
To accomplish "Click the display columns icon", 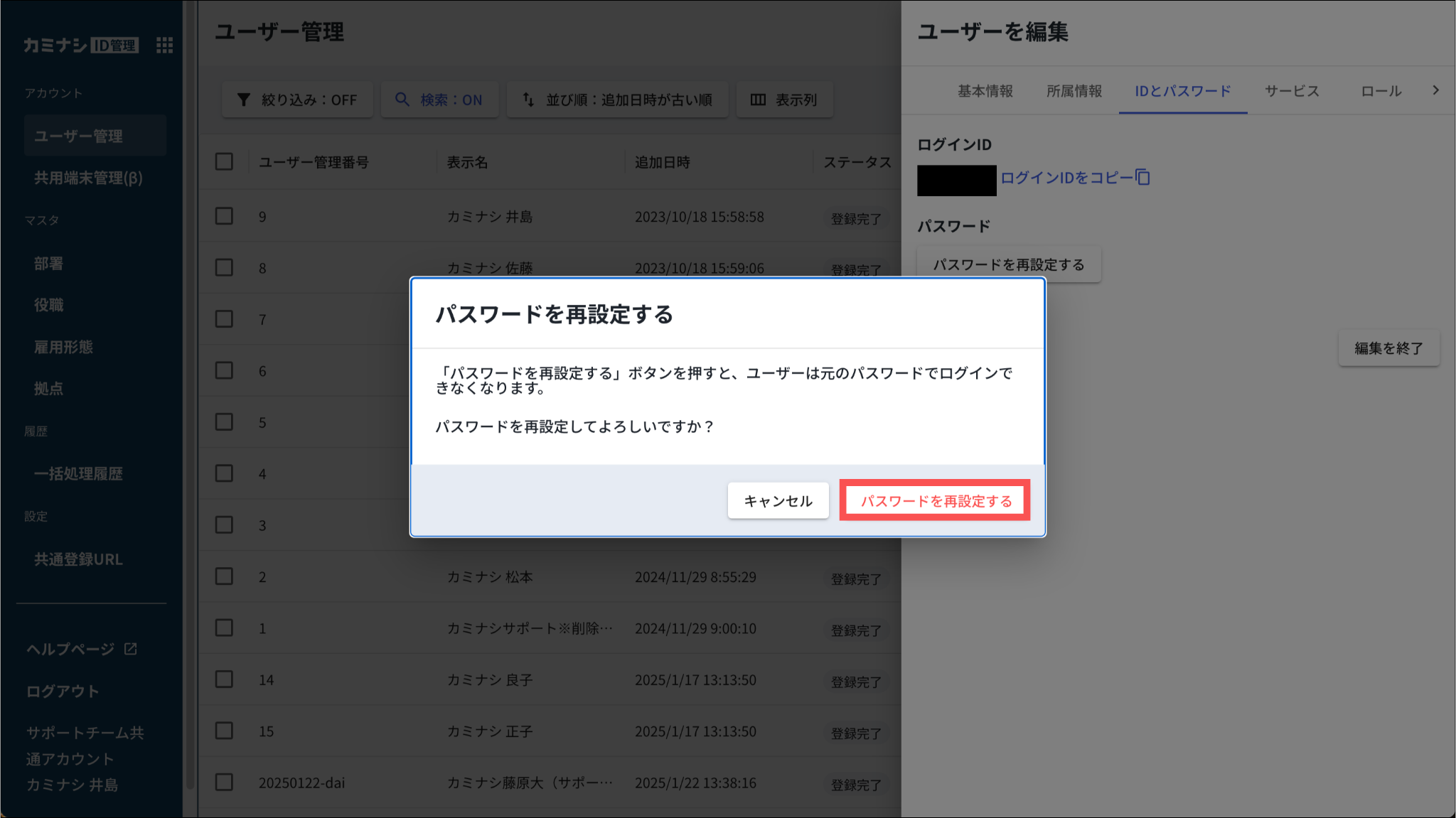I will [758, 99].
